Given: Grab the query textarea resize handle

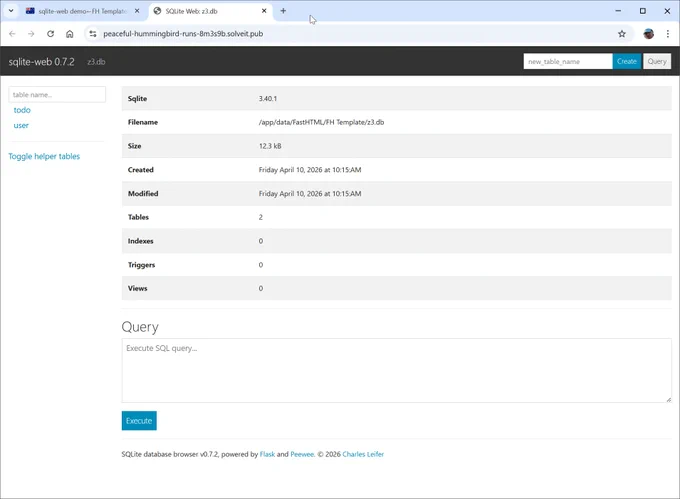Looking at the screenshot, I should tap(668, 399).
